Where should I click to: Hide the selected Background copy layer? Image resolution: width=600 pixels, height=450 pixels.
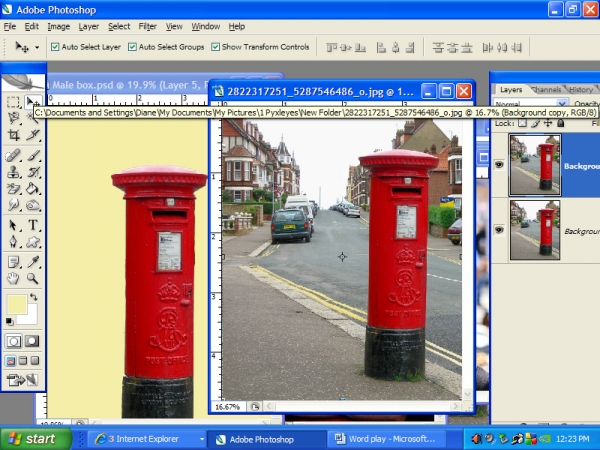tap(499, 165)
